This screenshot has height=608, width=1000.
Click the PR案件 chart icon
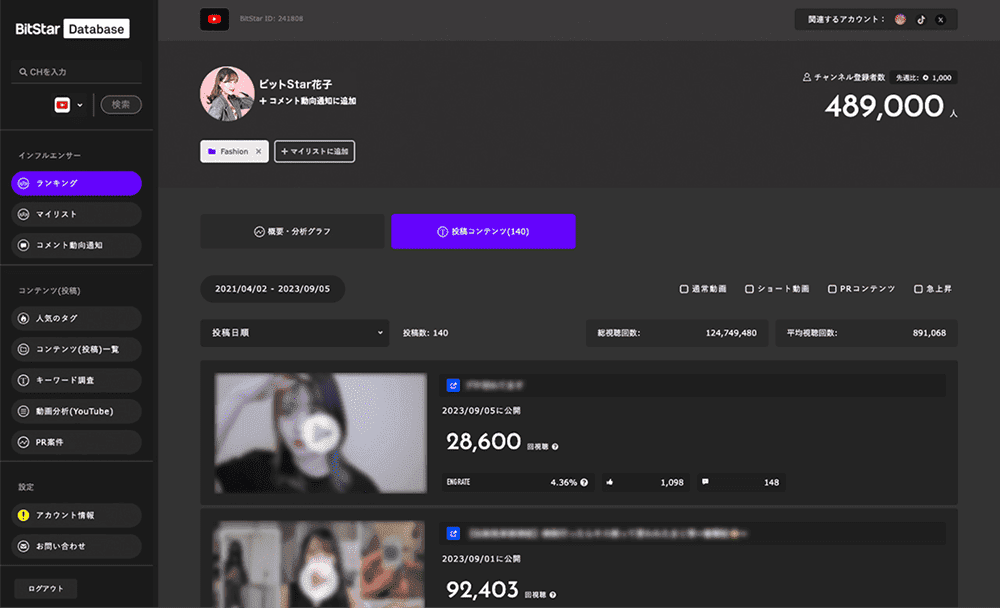click(24, 442)
